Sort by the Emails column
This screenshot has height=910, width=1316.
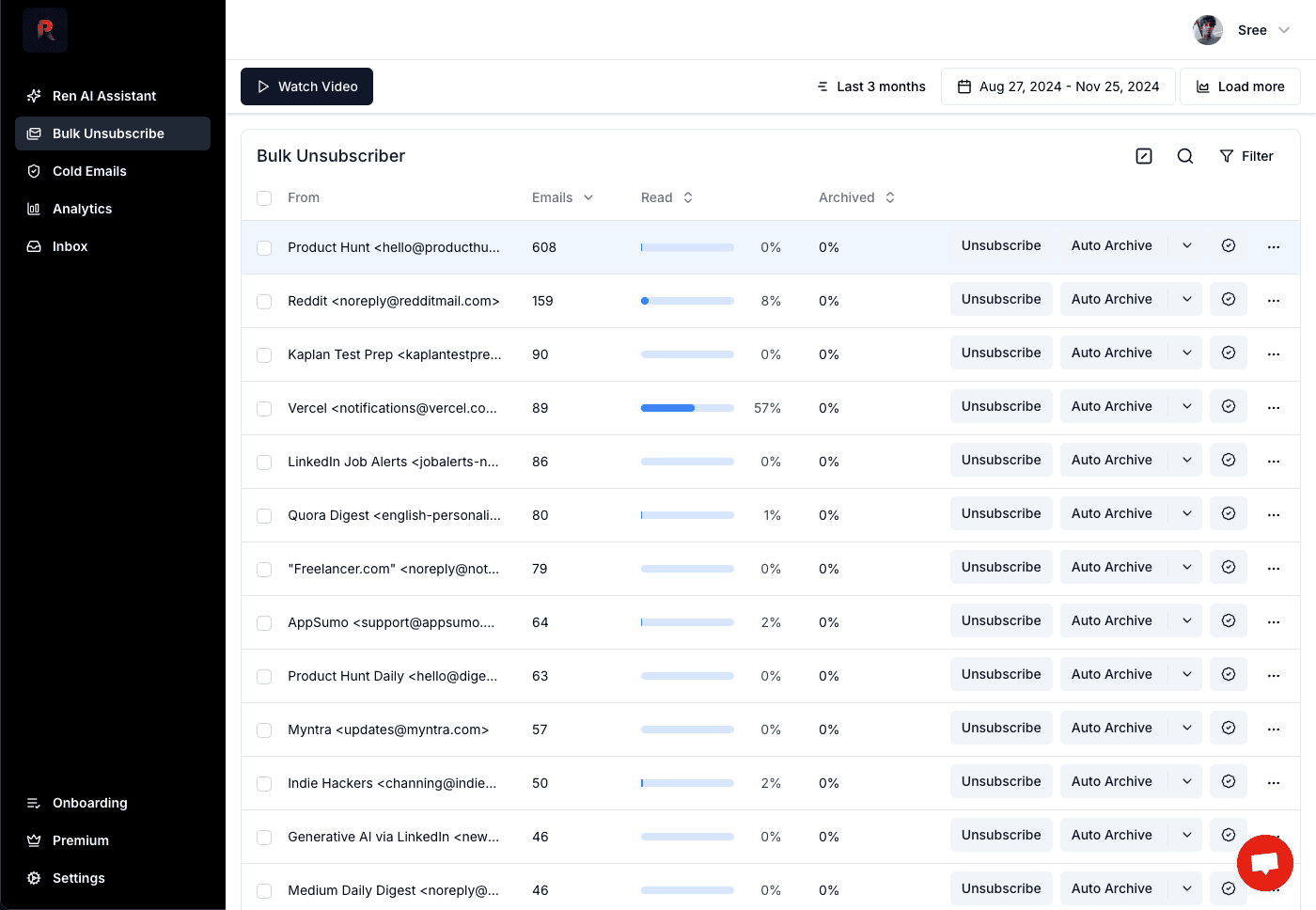[562, 197]
